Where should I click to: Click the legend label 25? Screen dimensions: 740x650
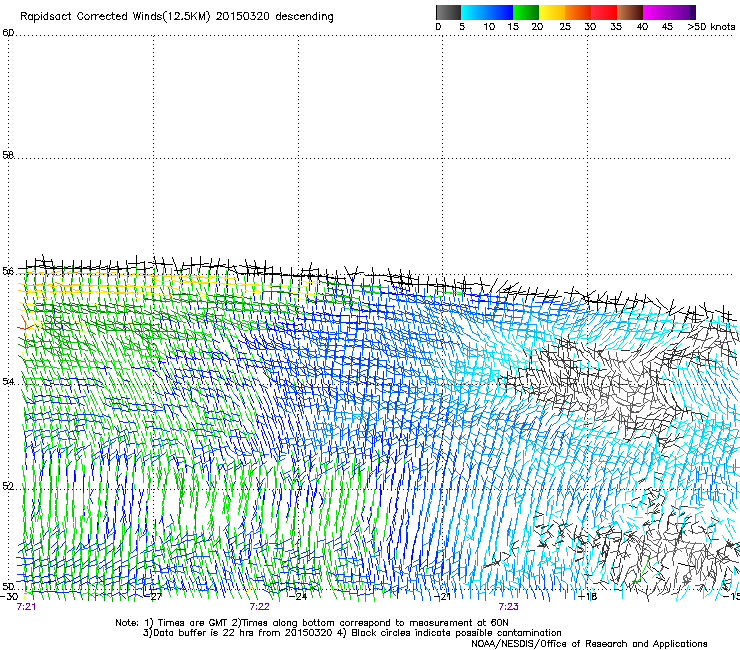565,27
